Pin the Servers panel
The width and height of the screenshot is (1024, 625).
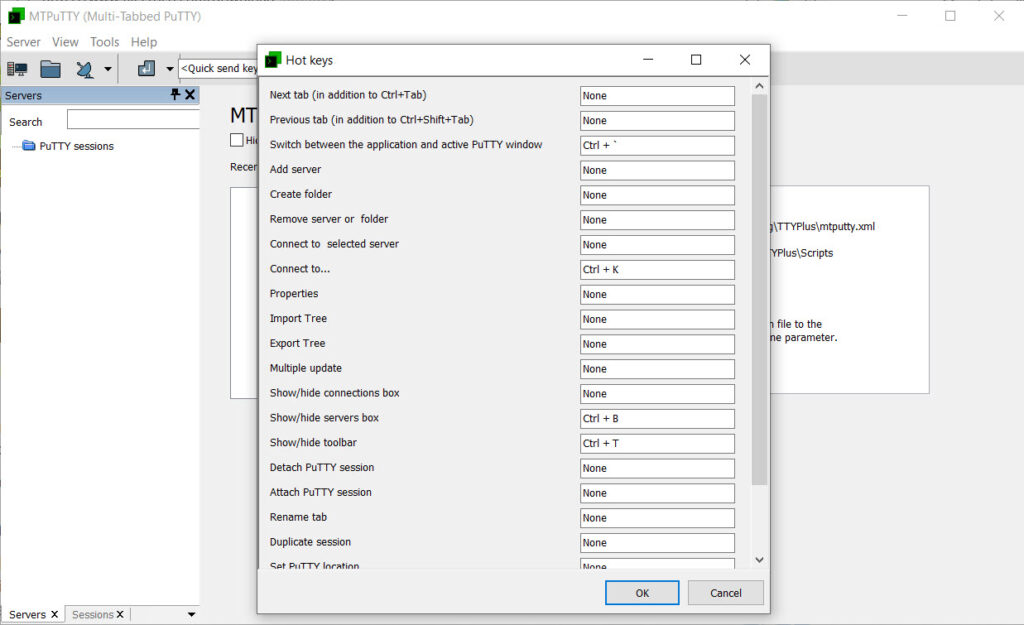(175, 95)
